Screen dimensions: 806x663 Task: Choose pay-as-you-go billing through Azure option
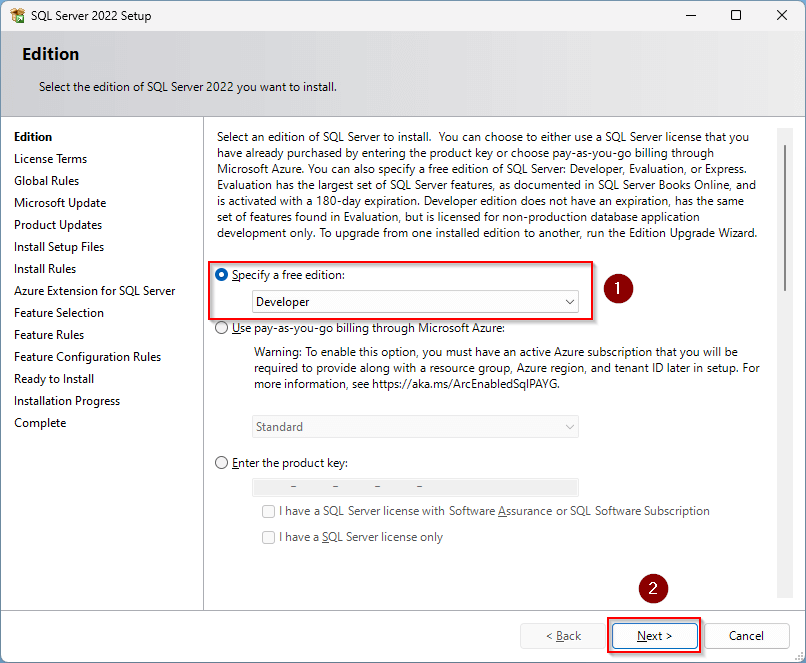222,327
